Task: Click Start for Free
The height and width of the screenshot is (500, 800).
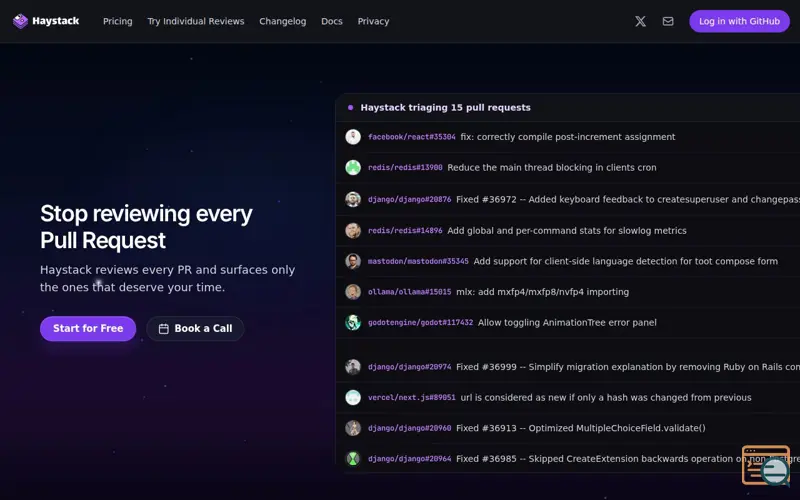Action: pyautogui.click(x=88, y=329)
